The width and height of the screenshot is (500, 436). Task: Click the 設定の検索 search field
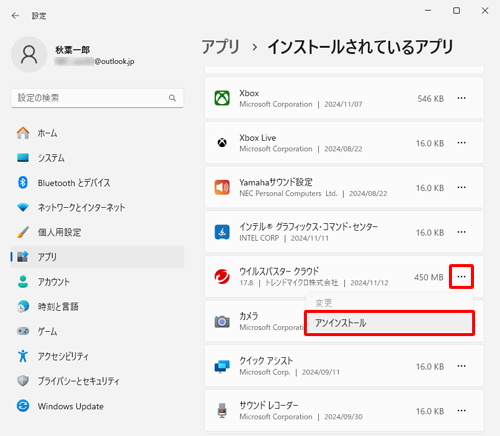(x=97, y=98)
